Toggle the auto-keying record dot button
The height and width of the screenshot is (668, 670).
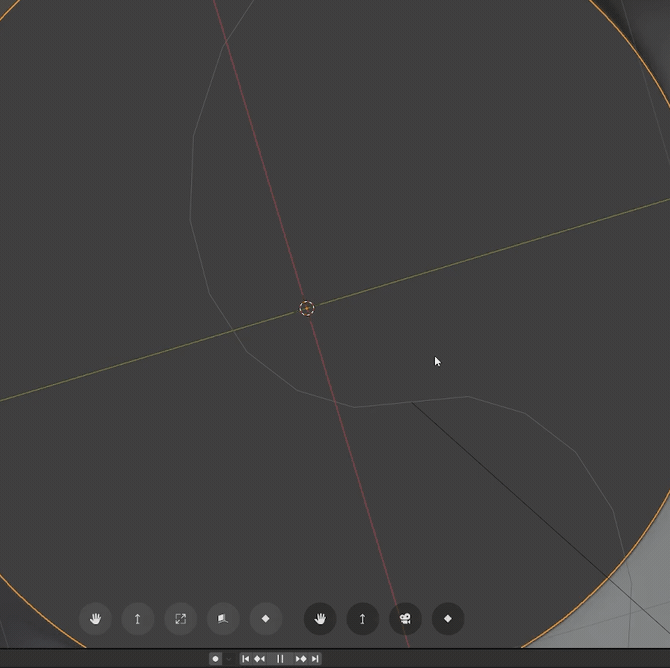click(x=215, y=659)
